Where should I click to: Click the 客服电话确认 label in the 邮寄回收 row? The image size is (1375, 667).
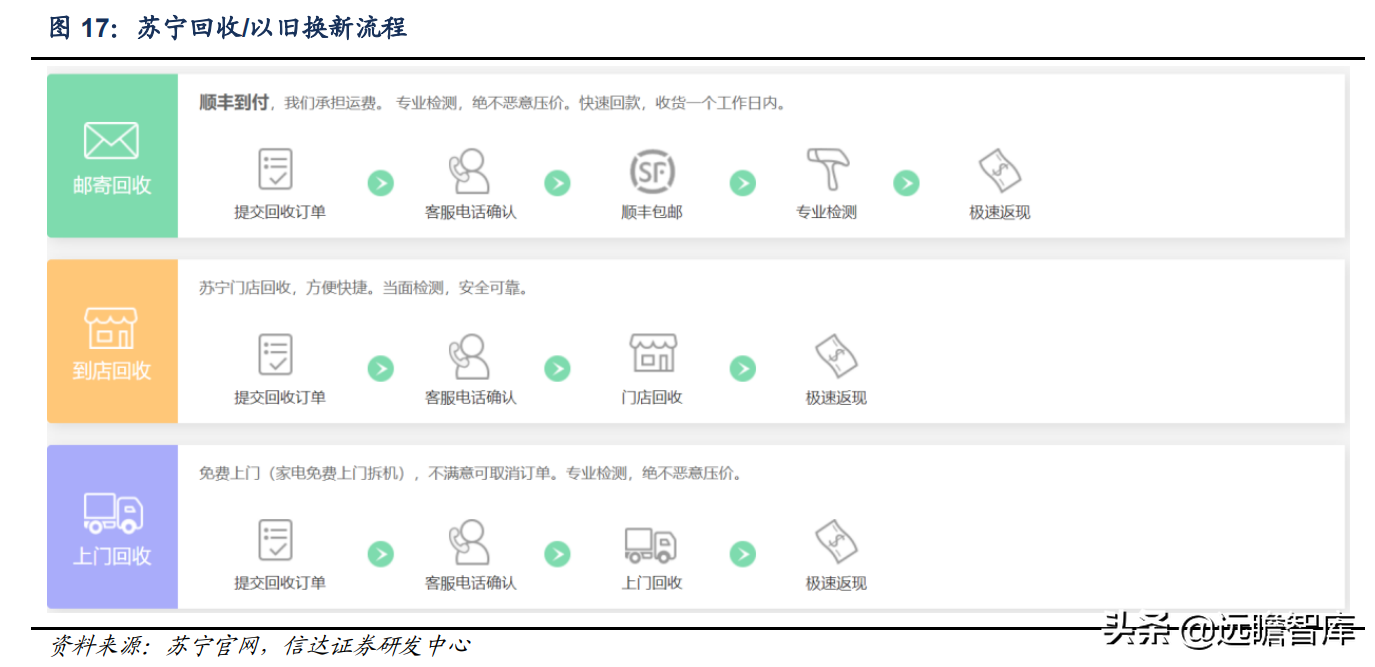(470, 212)
